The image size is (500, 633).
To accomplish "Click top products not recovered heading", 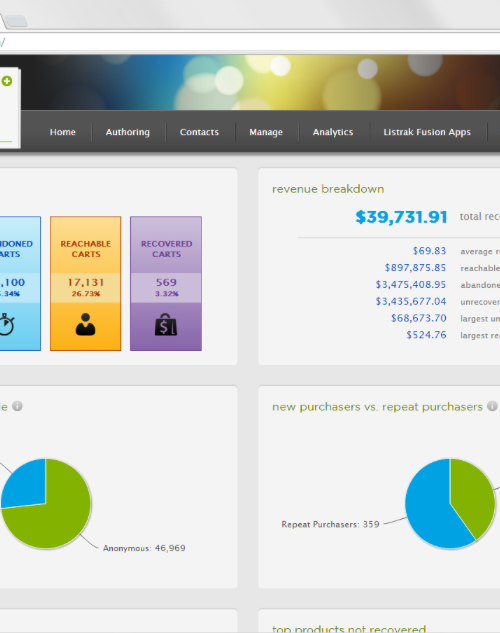I will [349, 629].
